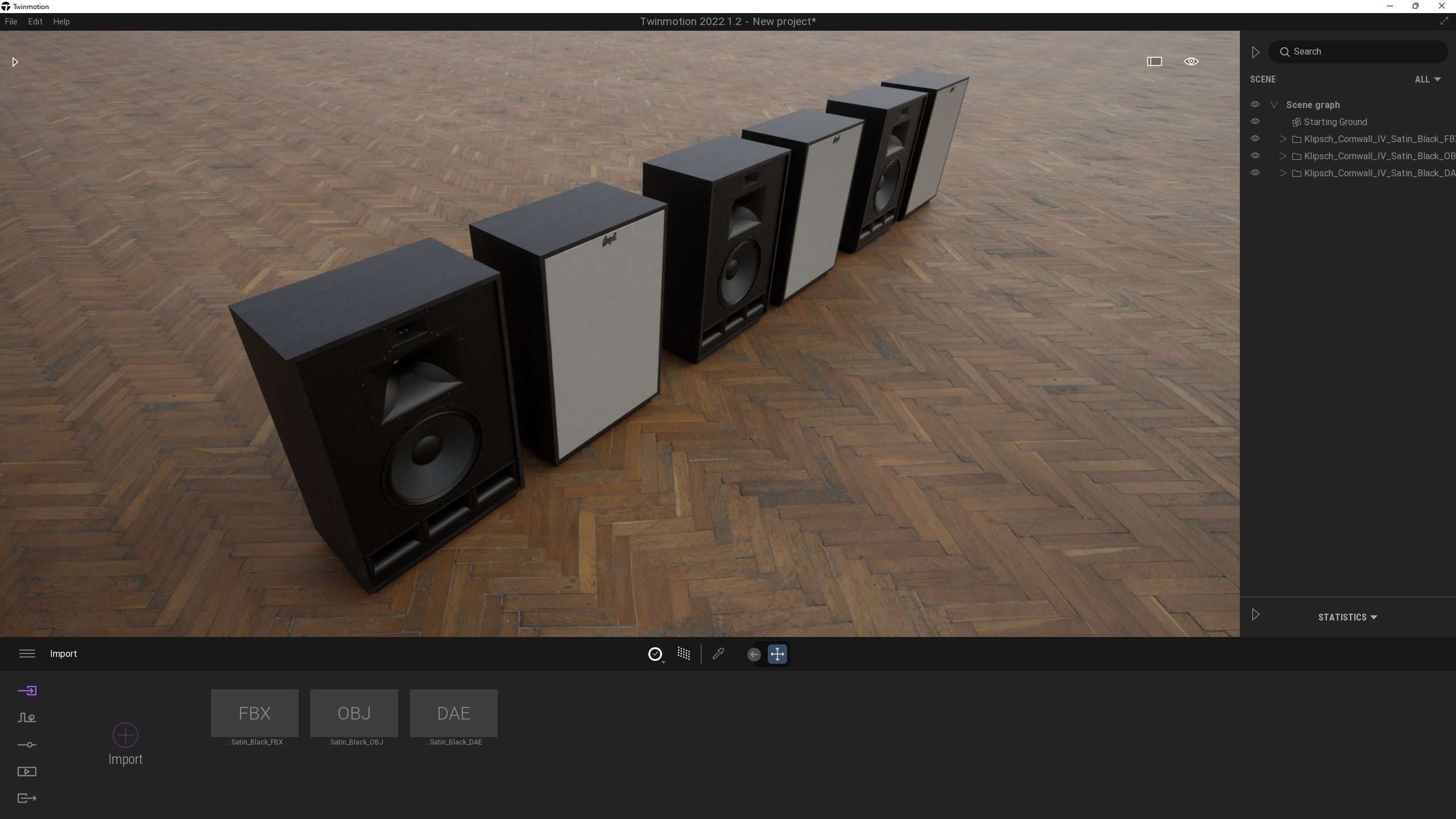The height and width of the screenshot is (819, 1456).
Task: Click the back arrow next to move tool
Action: 754,654
